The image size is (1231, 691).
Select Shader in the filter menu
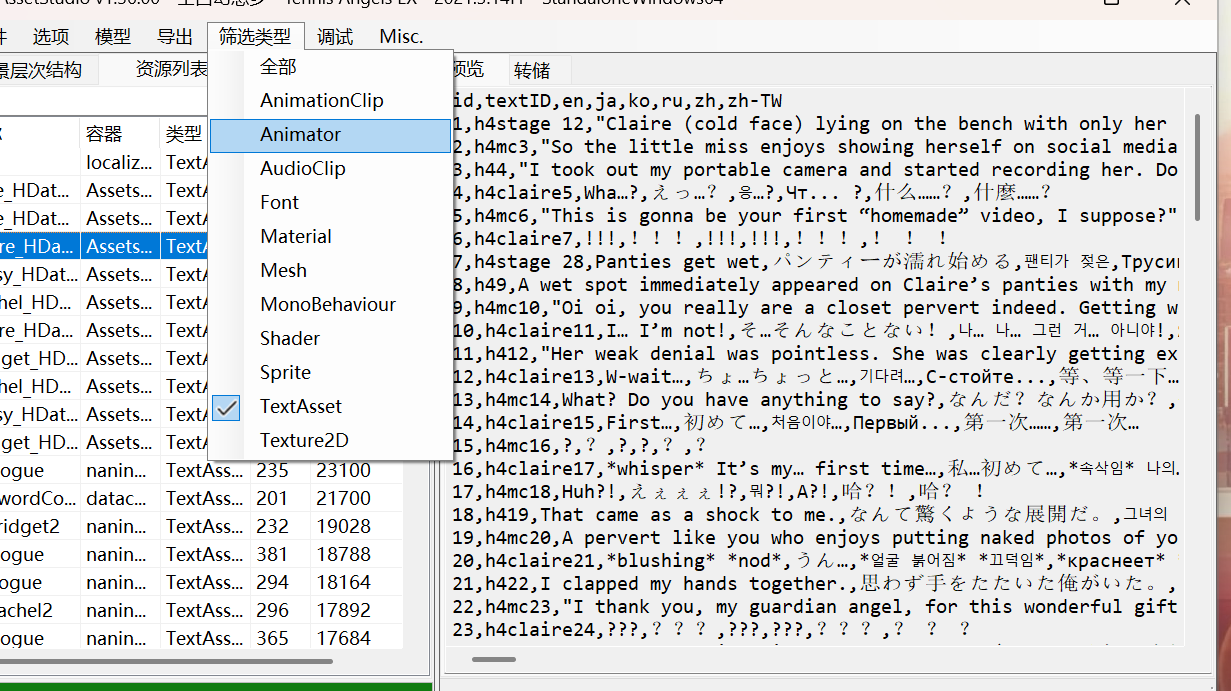click(x=331, y=339)
